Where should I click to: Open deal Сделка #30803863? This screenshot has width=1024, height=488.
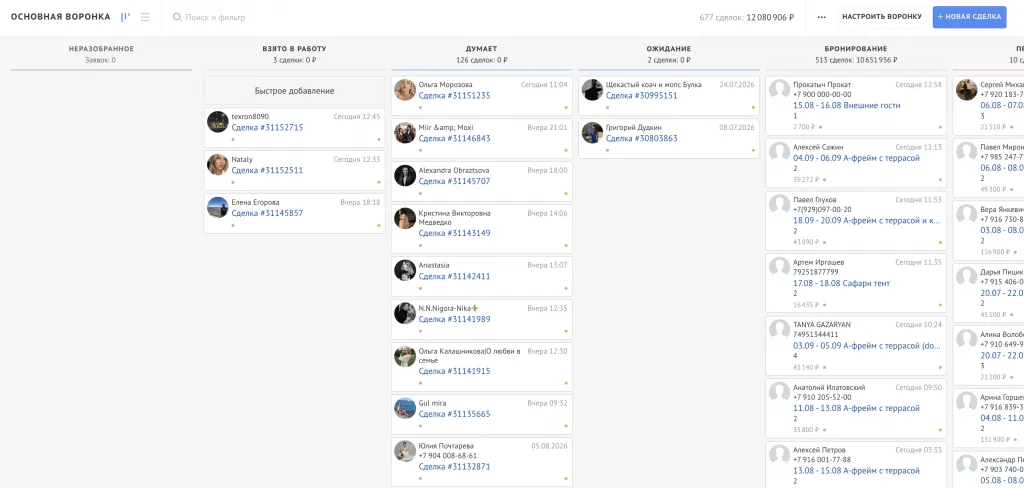pyautogui.click(x=642, y=138)
